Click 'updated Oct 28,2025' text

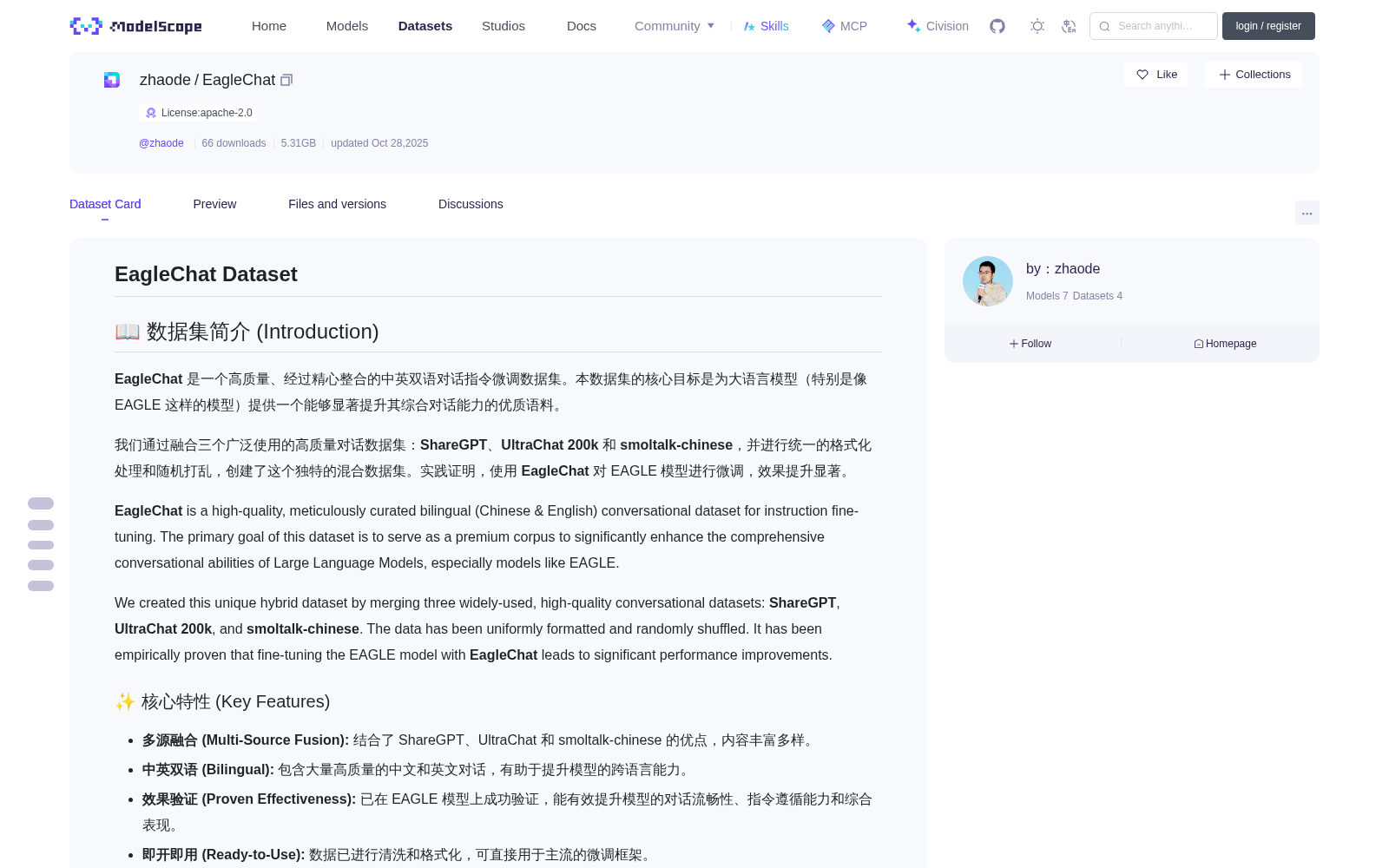[379, 143]
